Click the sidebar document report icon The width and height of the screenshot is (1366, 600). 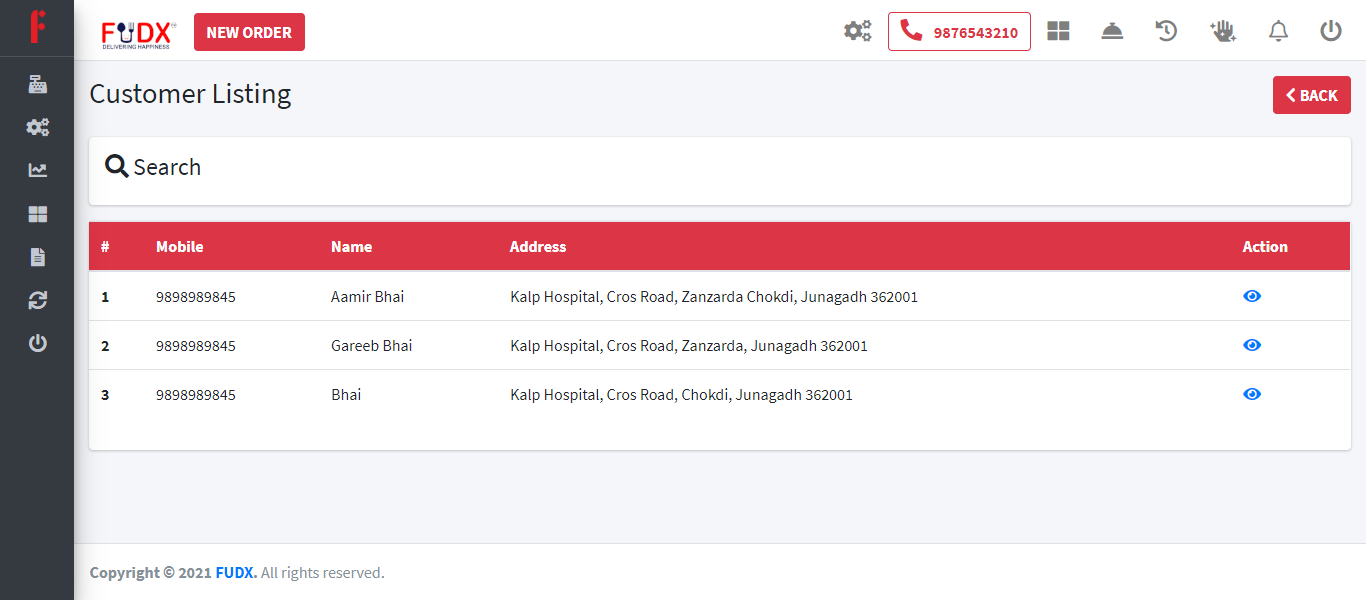tap(37, 257)
